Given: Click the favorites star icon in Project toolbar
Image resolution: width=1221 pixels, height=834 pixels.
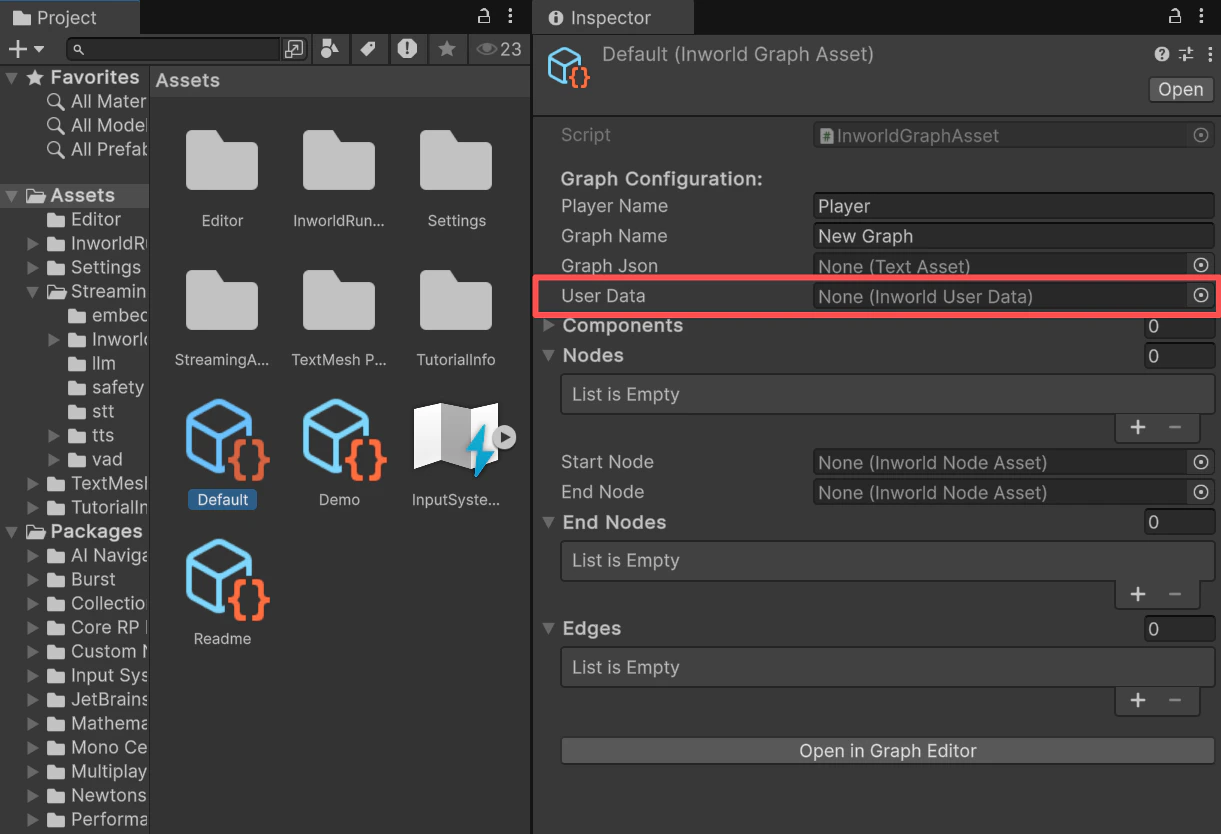Looking at the screenshot, I should pyautogui.click(x=447, y=49).
